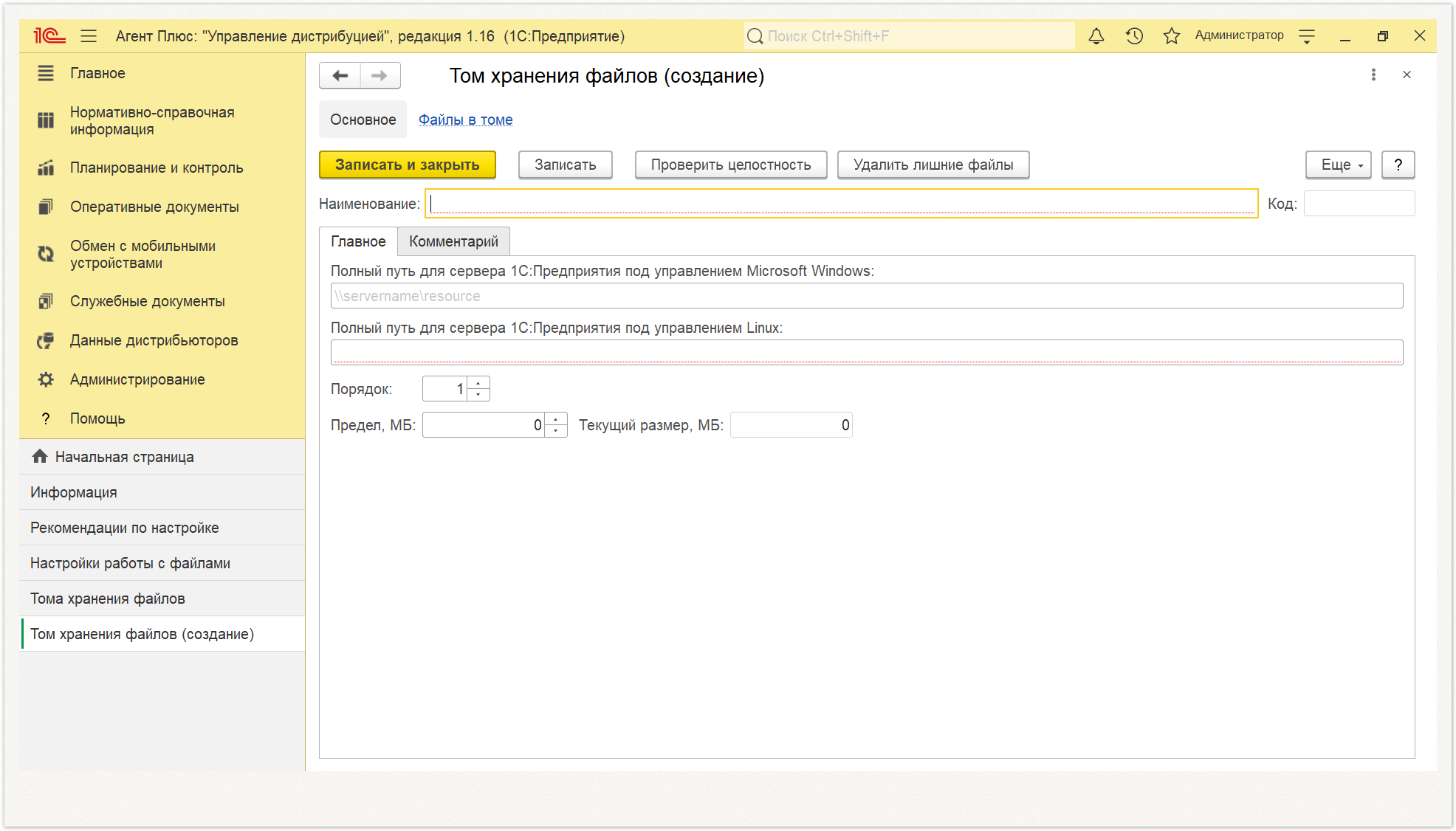Open help with the ? button
Image resolution: width=1456 pixels, height=831 pixels.
click(x=1398, y=165)
